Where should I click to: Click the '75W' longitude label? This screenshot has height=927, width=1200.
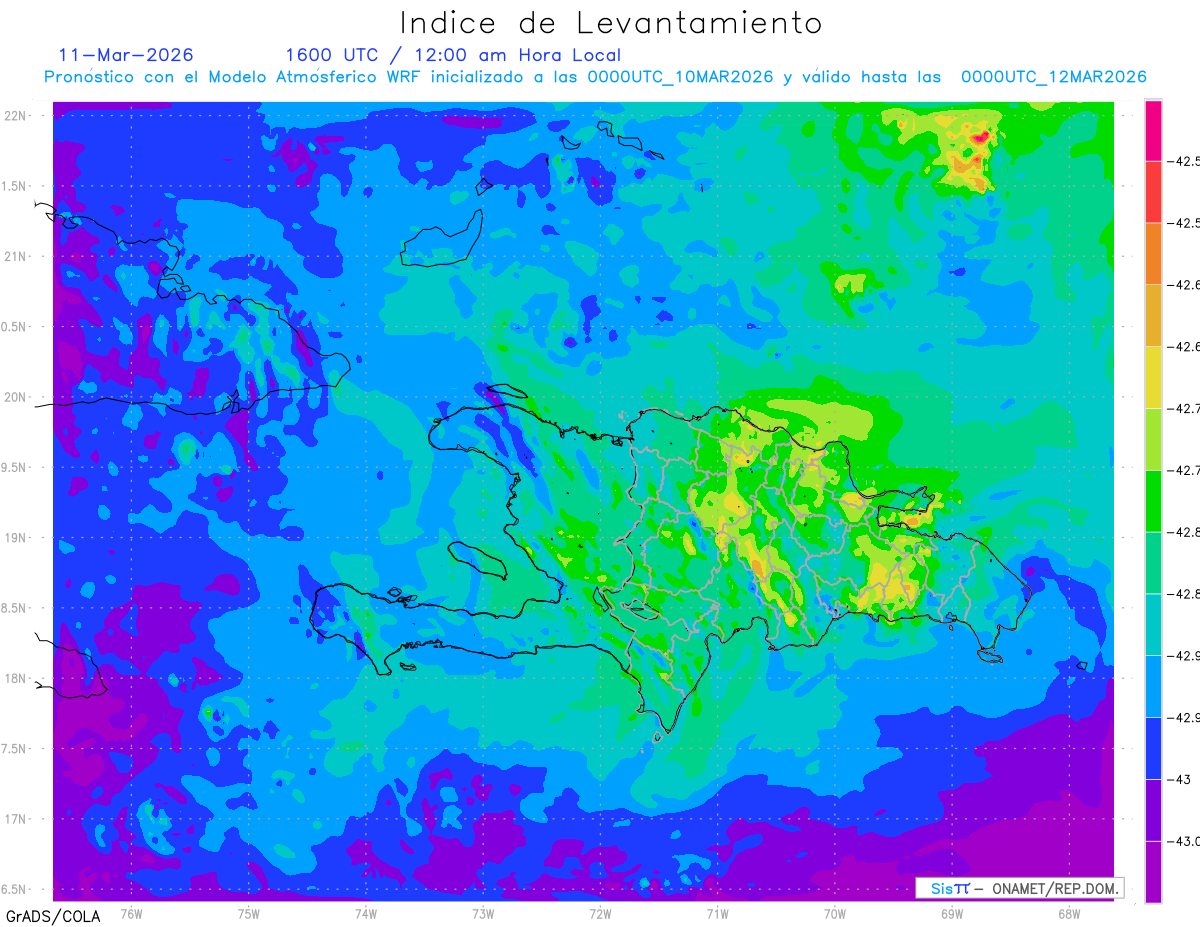tap(249, 913)
